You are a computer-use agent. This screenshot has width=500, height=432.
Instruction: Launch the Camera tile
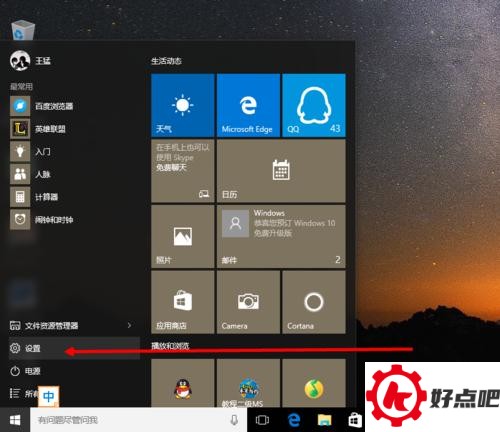coord(248,302)
